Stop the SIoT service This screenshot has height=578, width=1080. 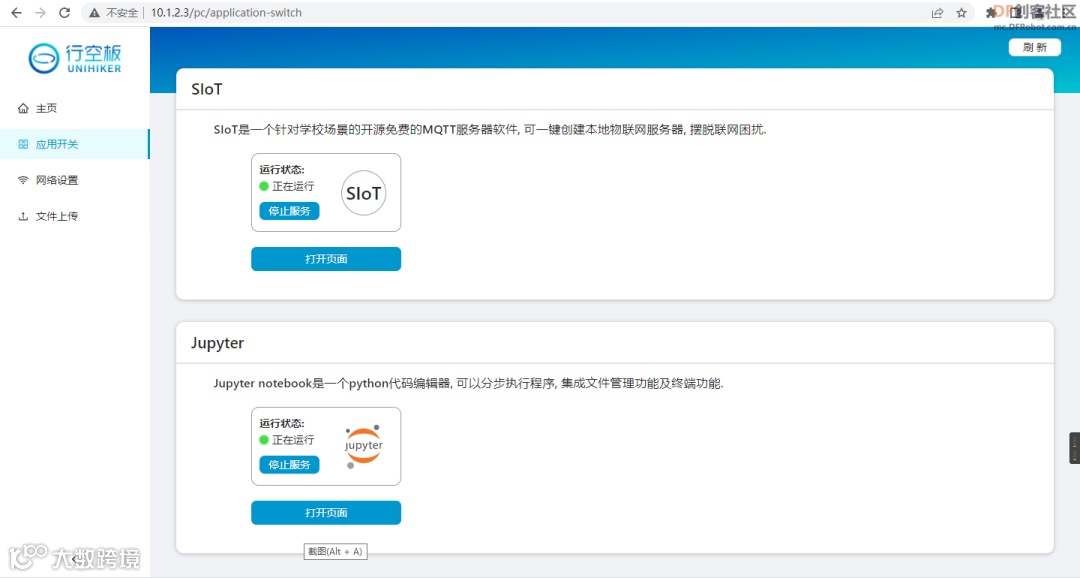coord(289,211)
